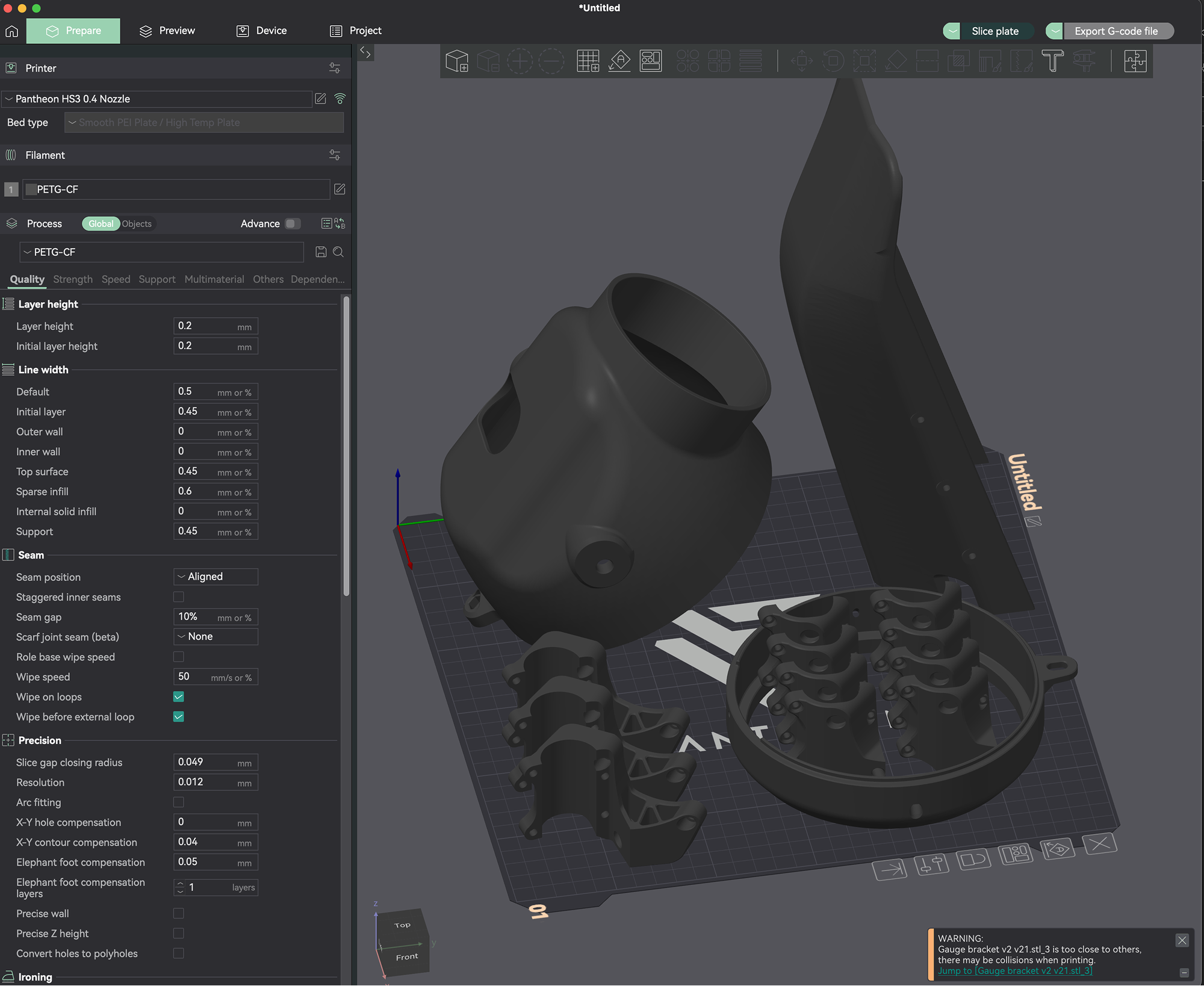The width and height of the screenshot is (1204, 986).
Task: Click the plate settings sliders icon
Action: pyautogui.click(x=931, y=865)
